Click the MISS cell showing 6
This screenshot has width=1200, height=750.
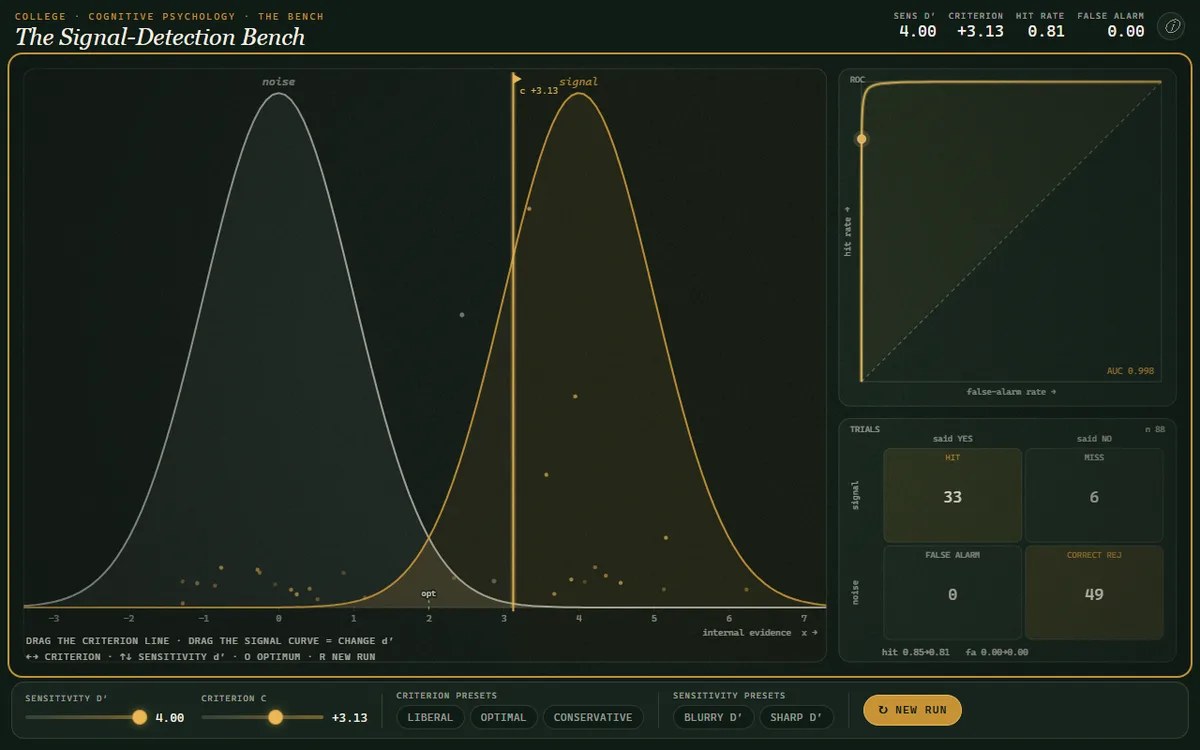(x=1094, y=495)
